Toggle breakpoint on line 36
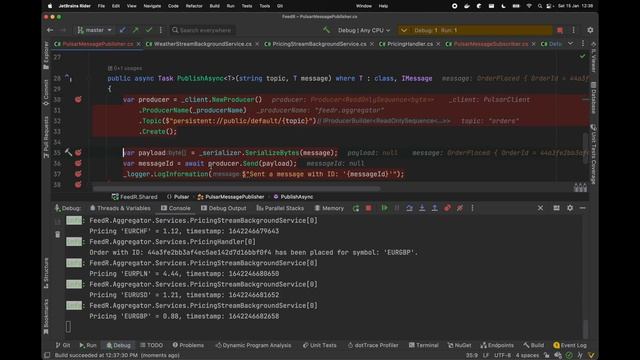This screenshot has height=360, width=640. (78, 163)
